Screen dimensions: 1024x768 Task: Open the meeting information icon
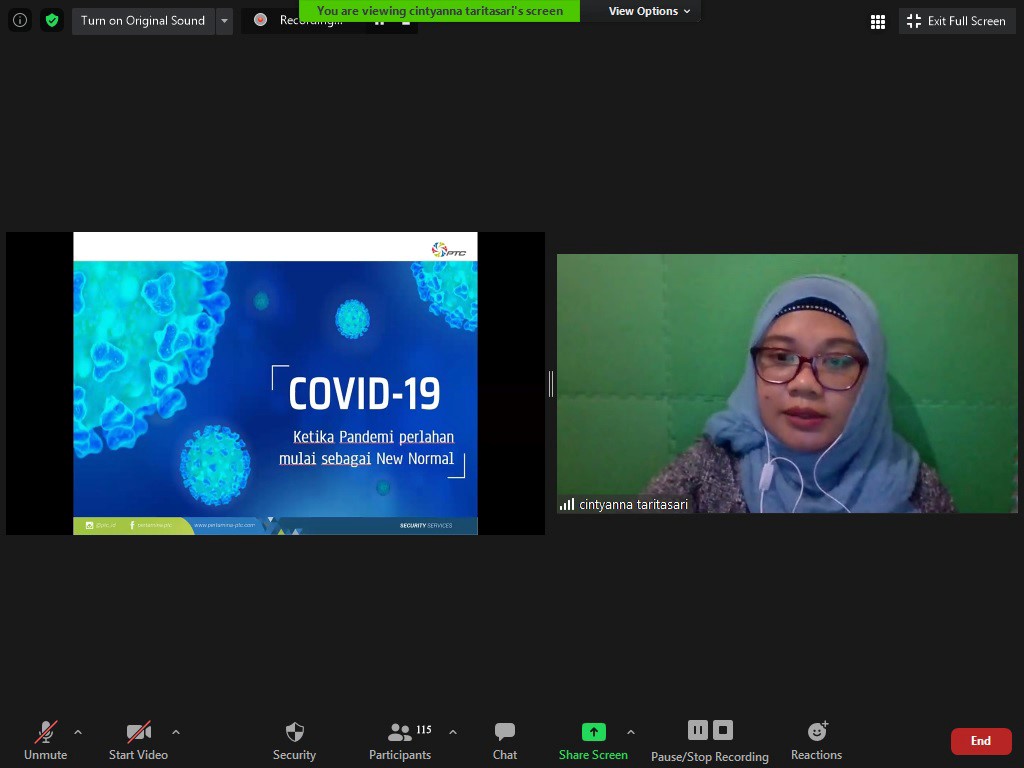coord(20,20)
